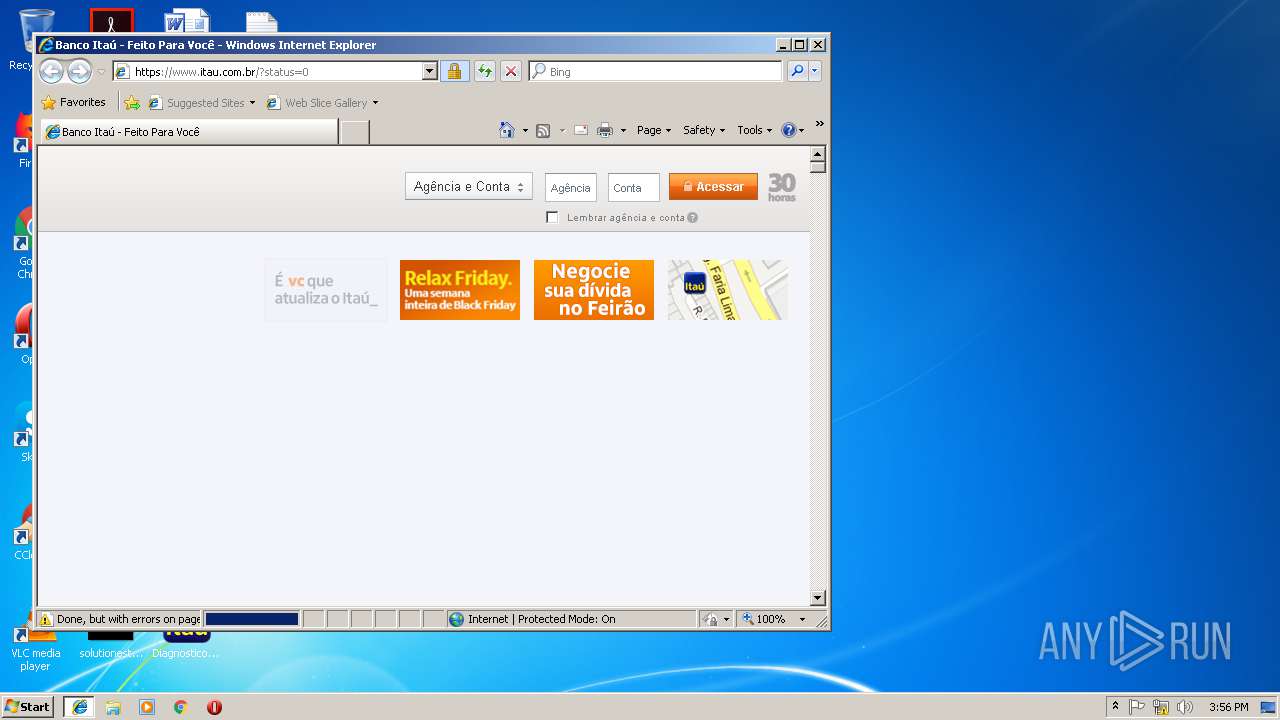Click the help icon beside Lembrar agência e conta
Image resolution: width=1280 pixels, height=720 pixels.
pyautogui.click(x=692, y=217)
